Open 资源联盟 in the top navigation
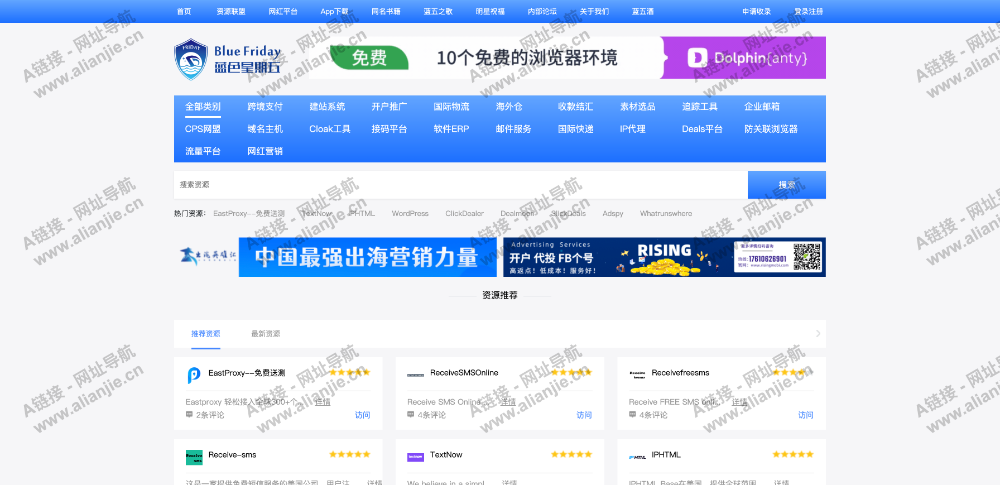The image size is (1000, 485). (230, 11)
